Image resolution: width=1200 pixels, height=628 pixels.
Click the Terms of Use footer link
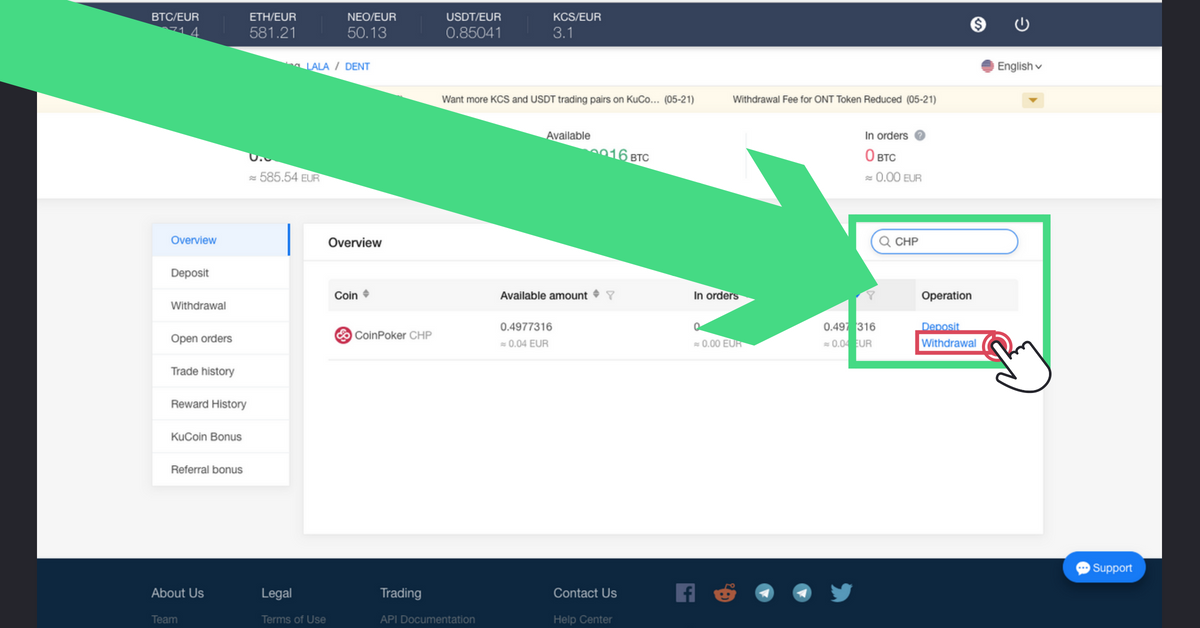tap(293, 620)
